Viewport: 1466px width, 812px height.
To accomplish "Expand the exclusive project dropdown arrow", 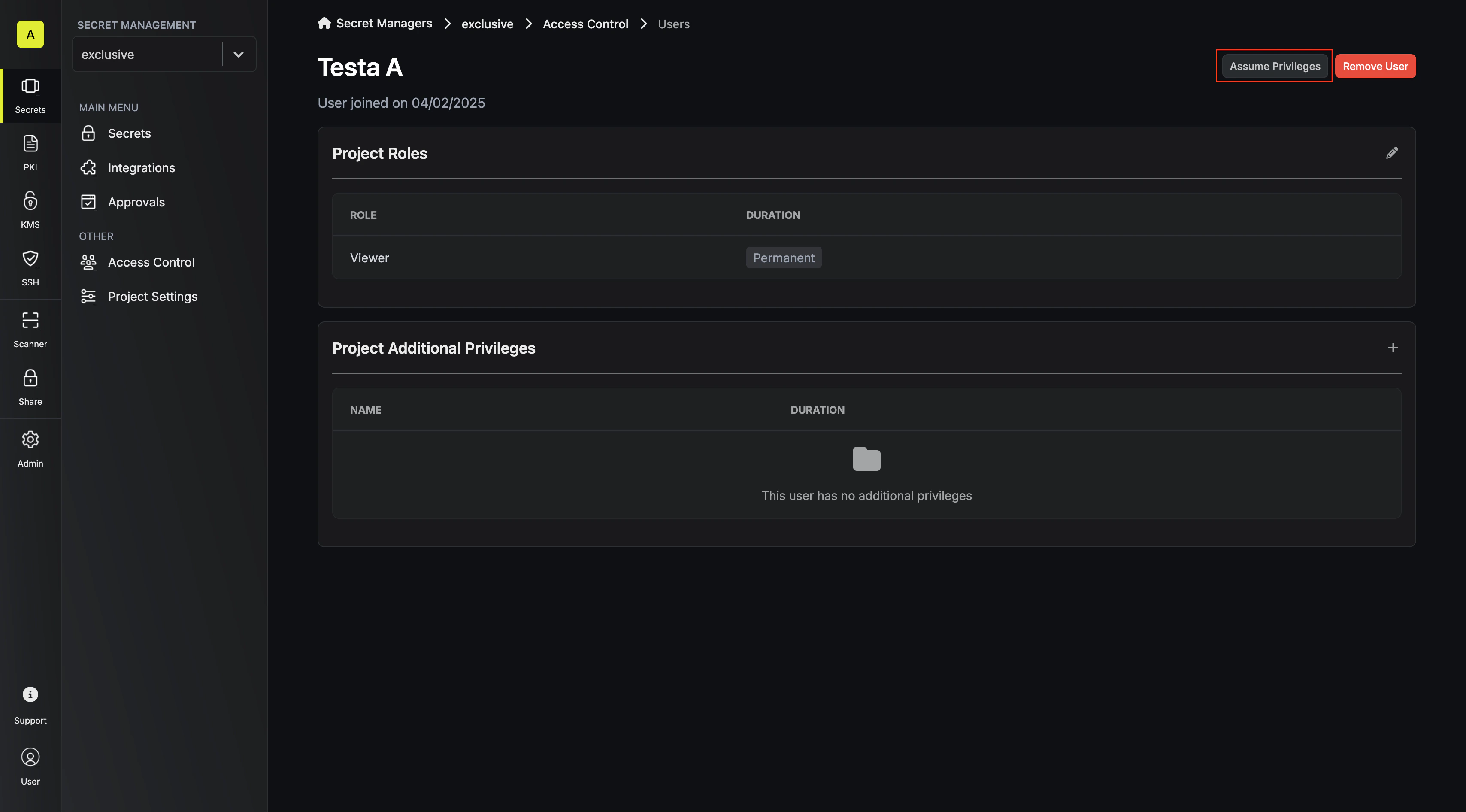I will (239, 55).
